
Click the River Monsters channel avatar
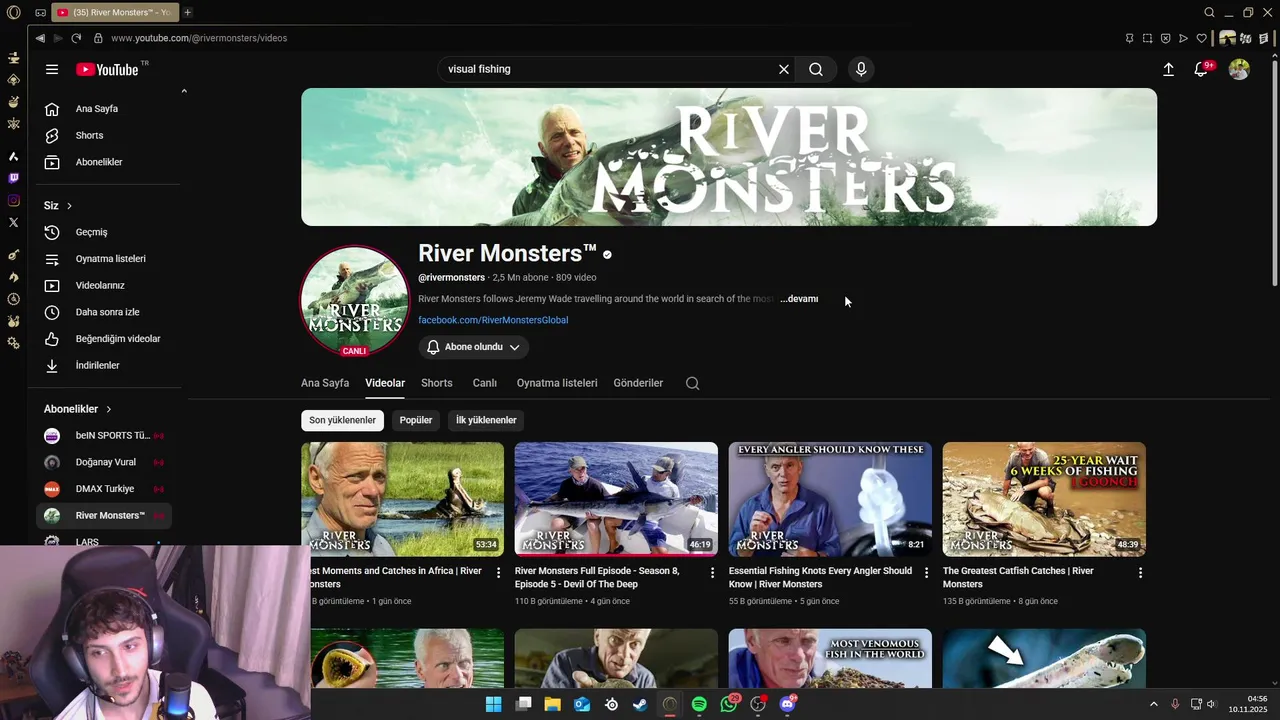click(354, 299)
